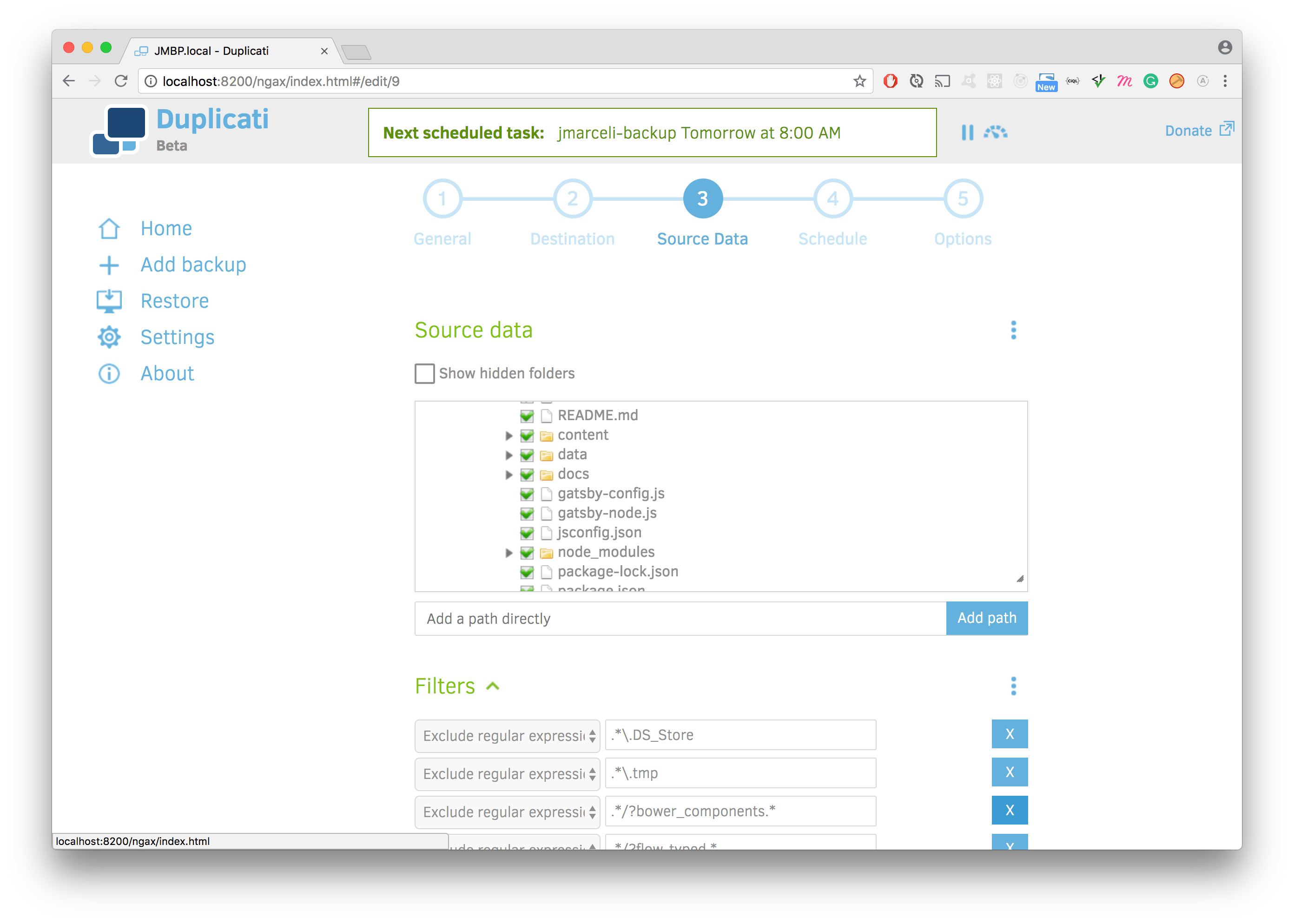Click the Settings gear icon

coord(109,337)
